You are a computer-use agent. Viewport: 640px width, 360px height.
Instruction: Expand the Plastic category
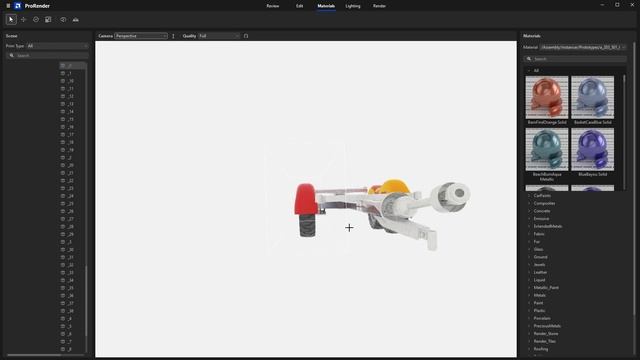[529, 311]
